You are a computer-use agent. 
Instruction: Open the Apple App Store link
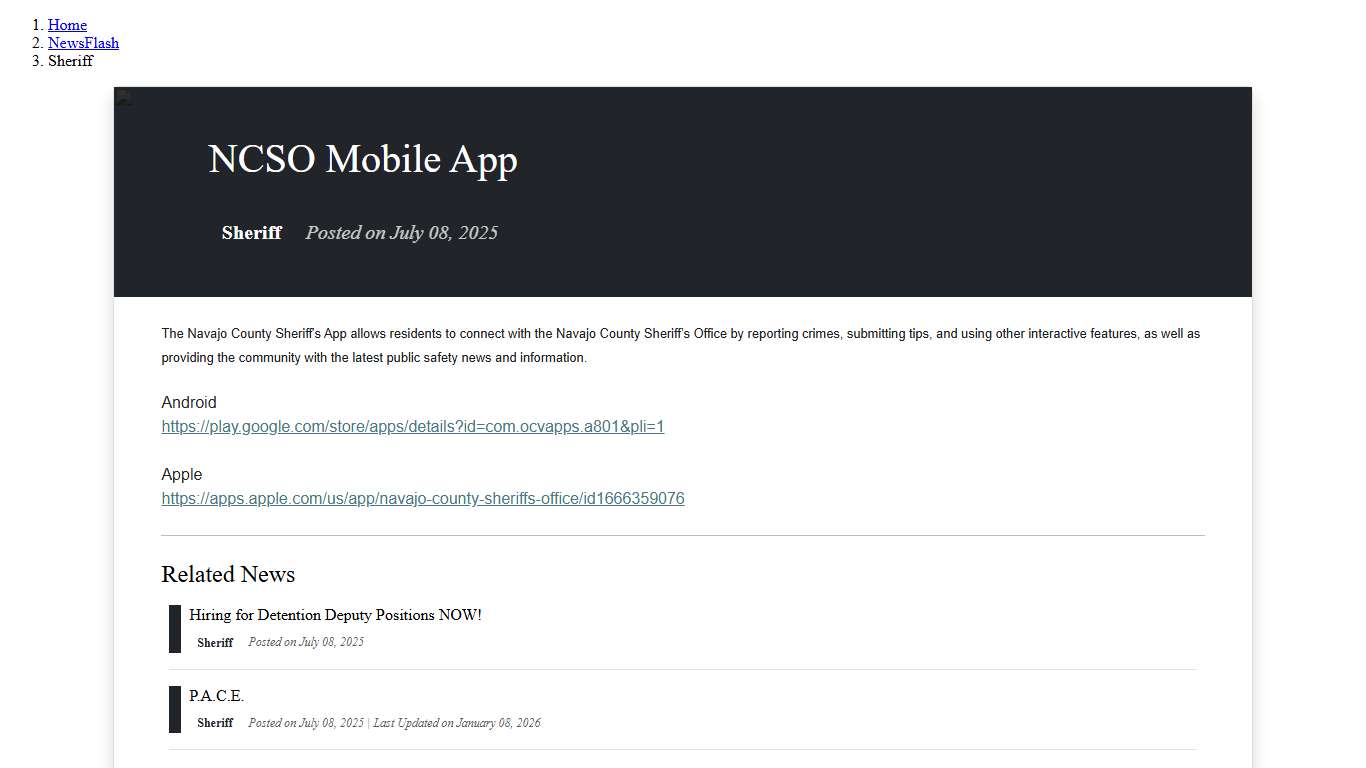click(x=423, y=498)
